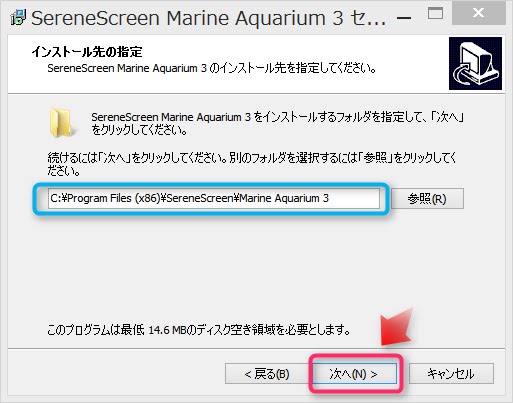The image size is (513, 403).
Task: Close the installer with the X button
Action: tap(478, 13)
